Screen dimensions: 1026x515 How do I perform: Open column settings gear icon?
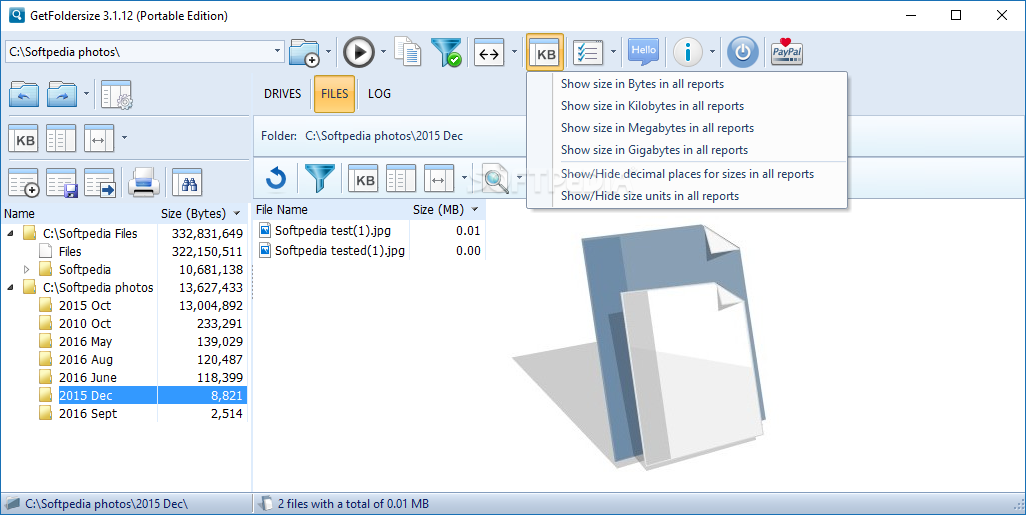(117, 95)
